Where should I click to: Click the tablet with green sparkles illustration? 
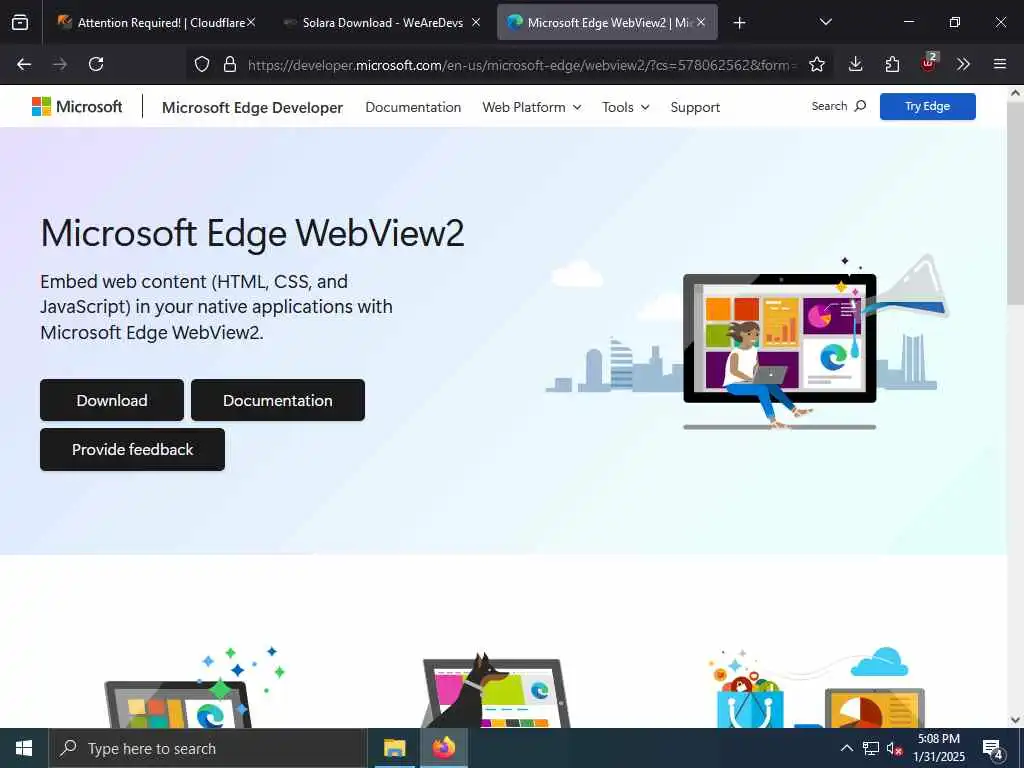[195, 688]
